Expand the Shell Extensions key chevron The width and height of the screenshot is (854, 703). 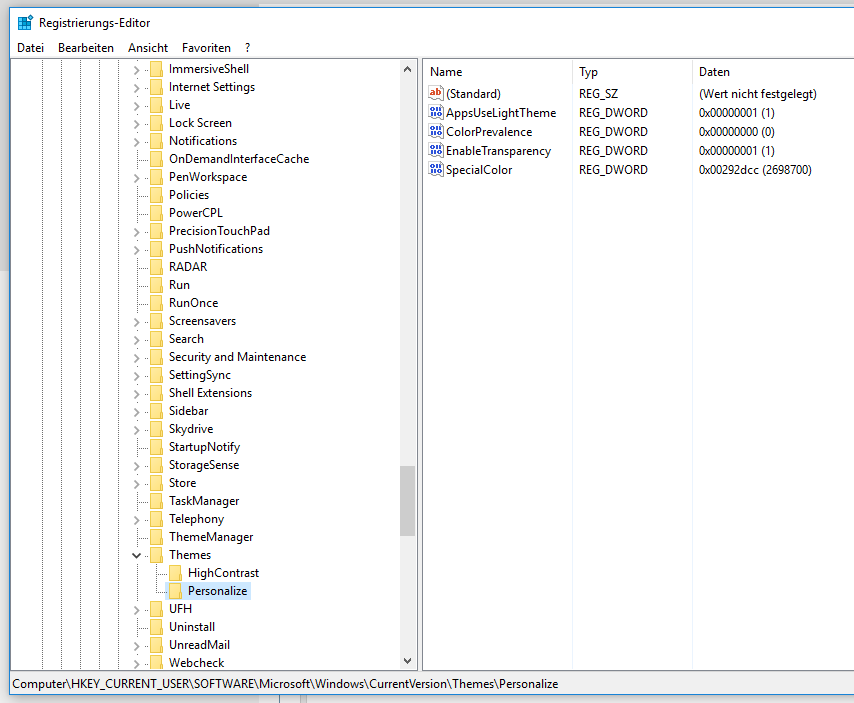tap(136, 393)
